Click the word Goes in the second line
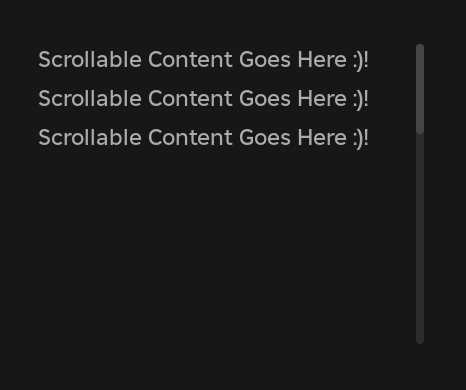Viewport: 466px width, 390px height. (265, 99)
